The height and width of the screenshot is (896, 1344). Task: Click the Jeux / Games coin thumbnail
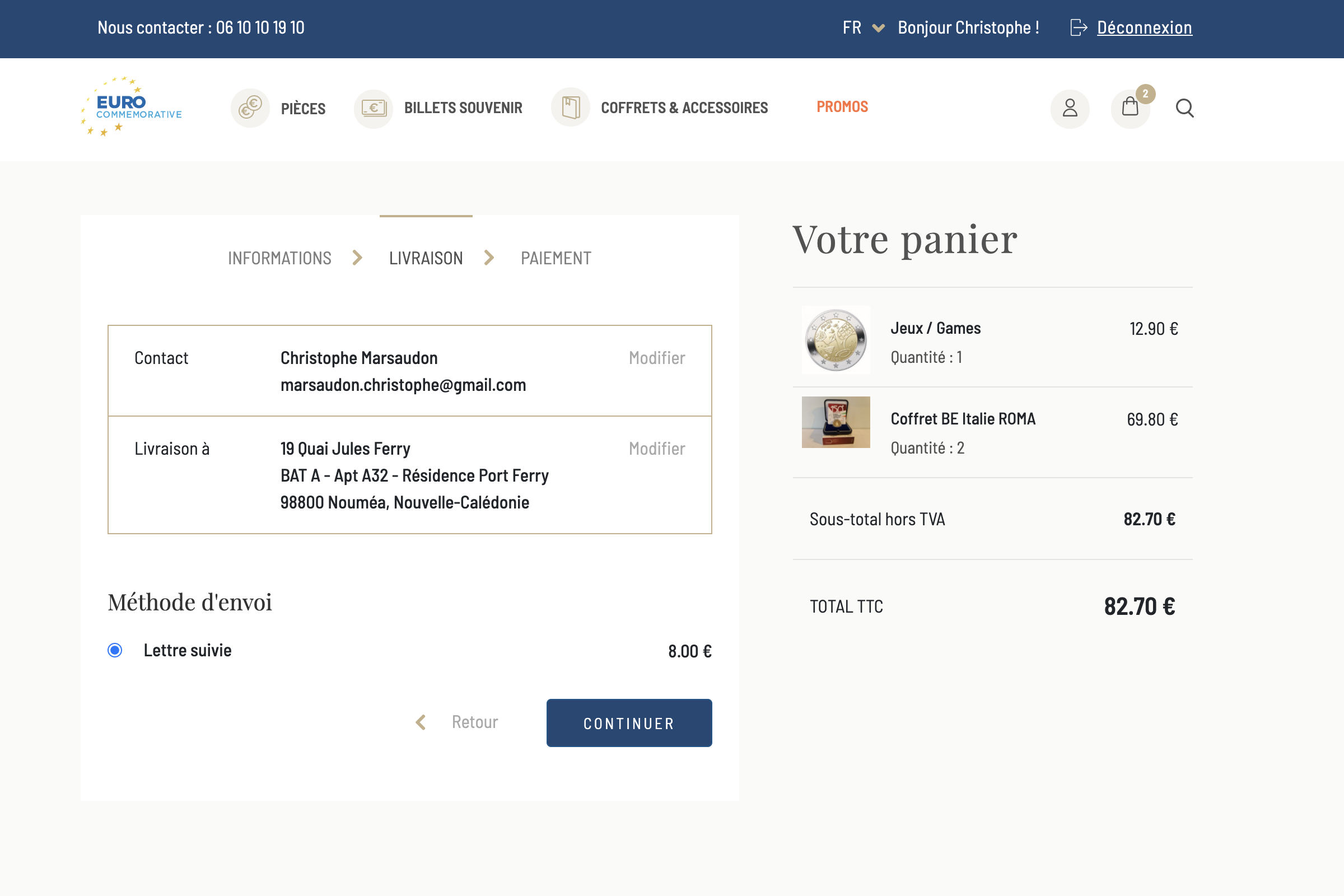836,340
